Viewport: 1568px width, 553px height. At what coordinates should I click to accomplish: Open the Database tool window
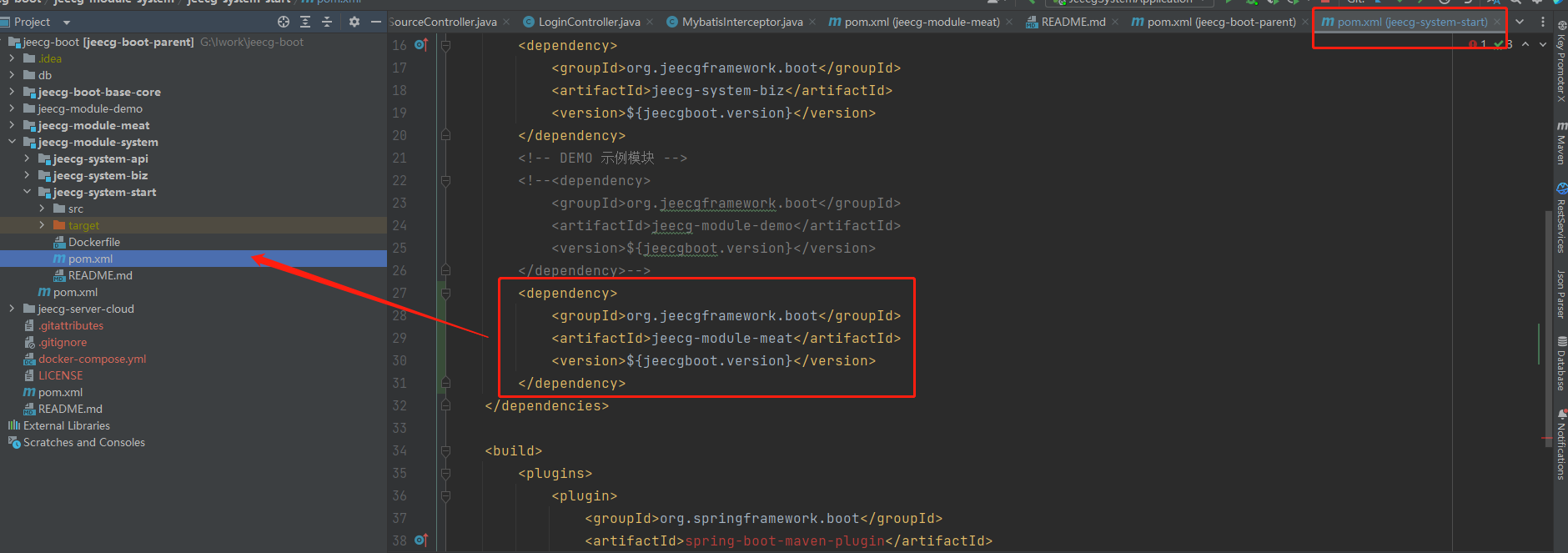[x=1560, y=363]
